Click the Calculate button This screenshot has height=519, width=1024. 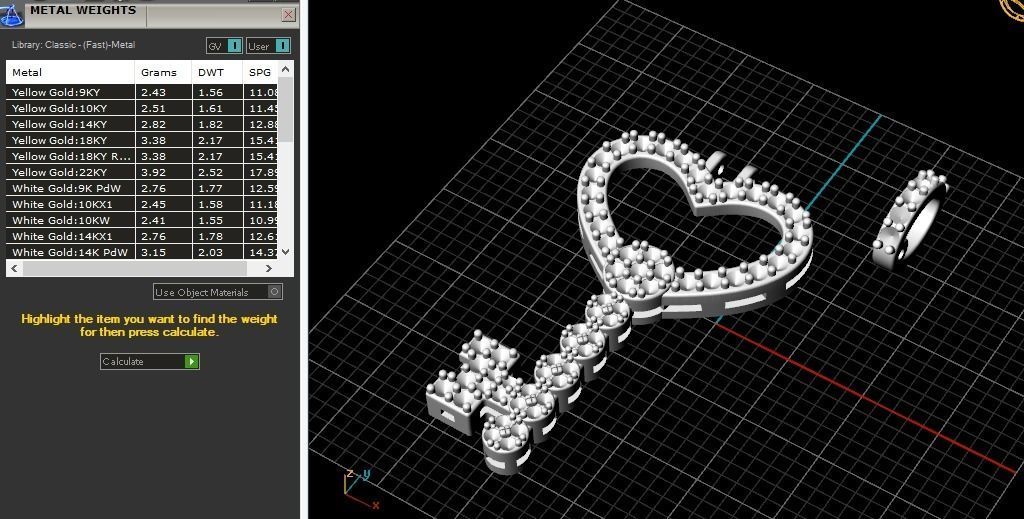[150, 361]
